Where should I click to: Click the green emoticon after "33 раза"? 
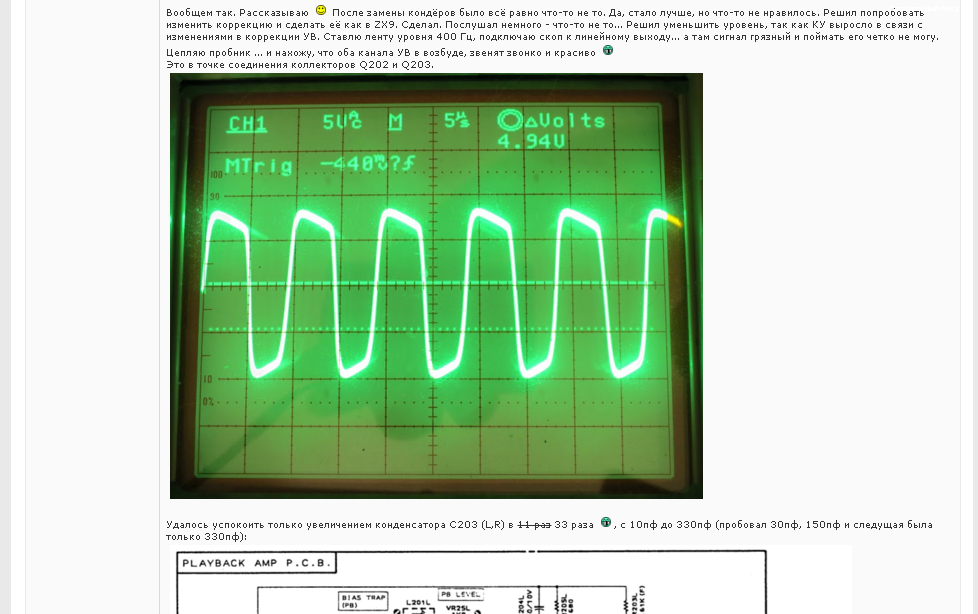(x=605, y=522)
